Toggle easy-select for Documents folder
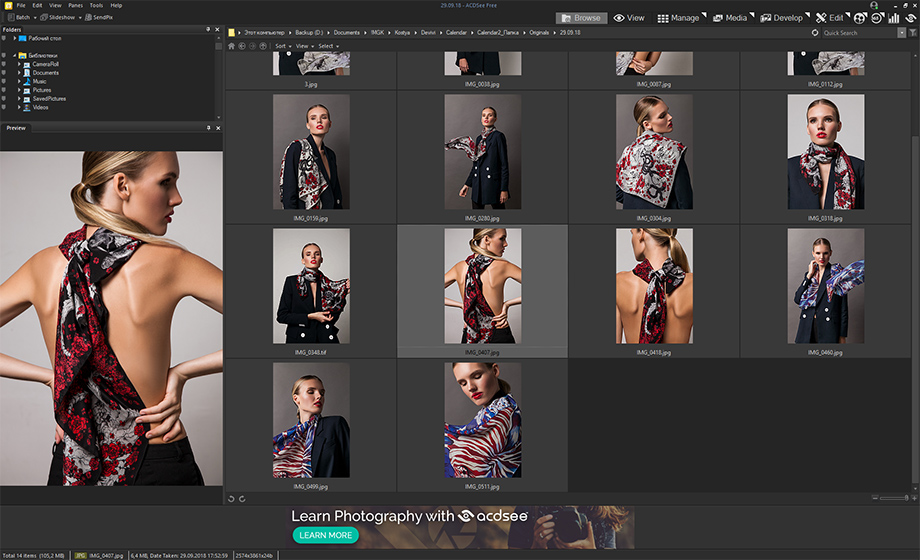 [4, 73]
